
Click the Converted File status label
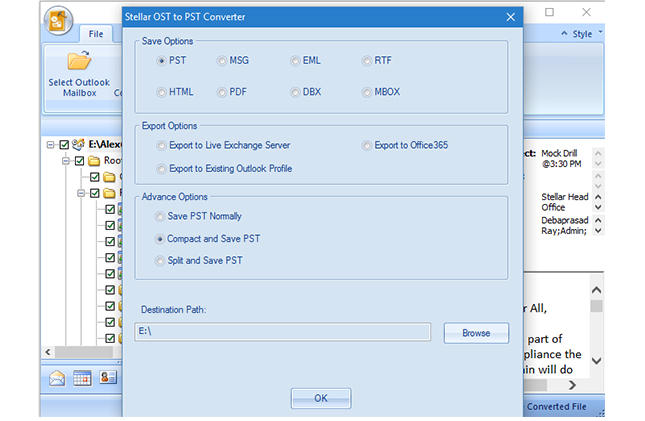(557, 407)
